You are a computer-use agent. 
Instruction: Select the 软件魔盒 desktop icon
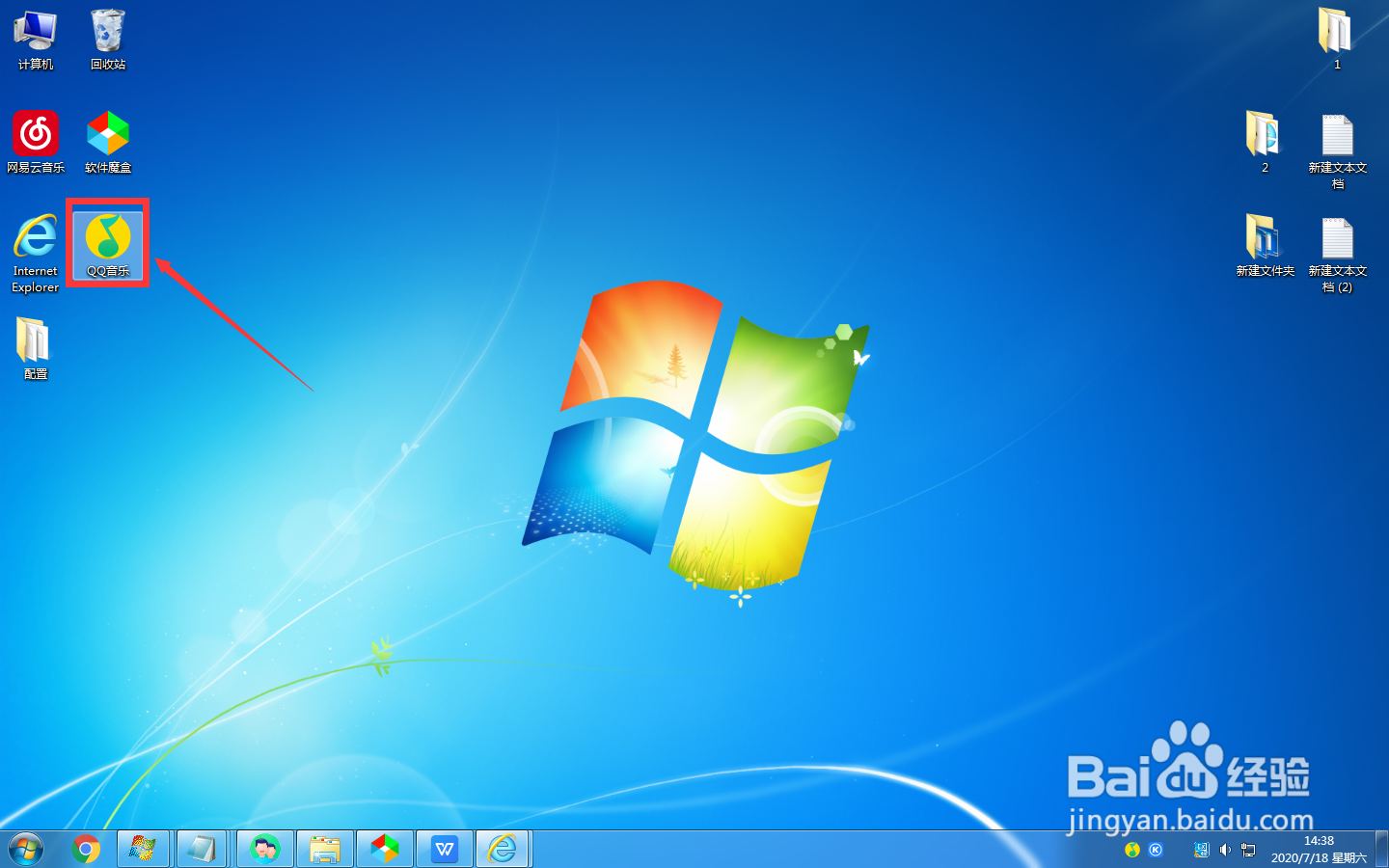point(108,142)
